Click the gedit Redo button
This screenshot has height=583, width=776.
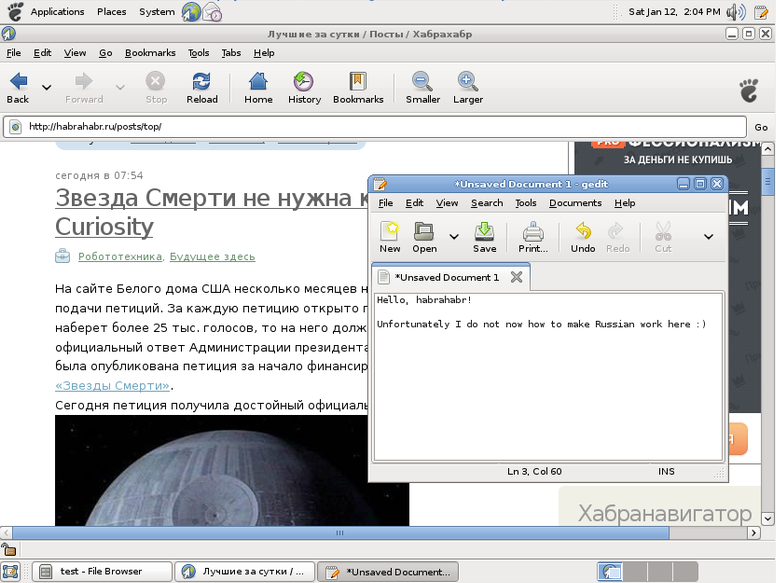(x=618, y=237)
